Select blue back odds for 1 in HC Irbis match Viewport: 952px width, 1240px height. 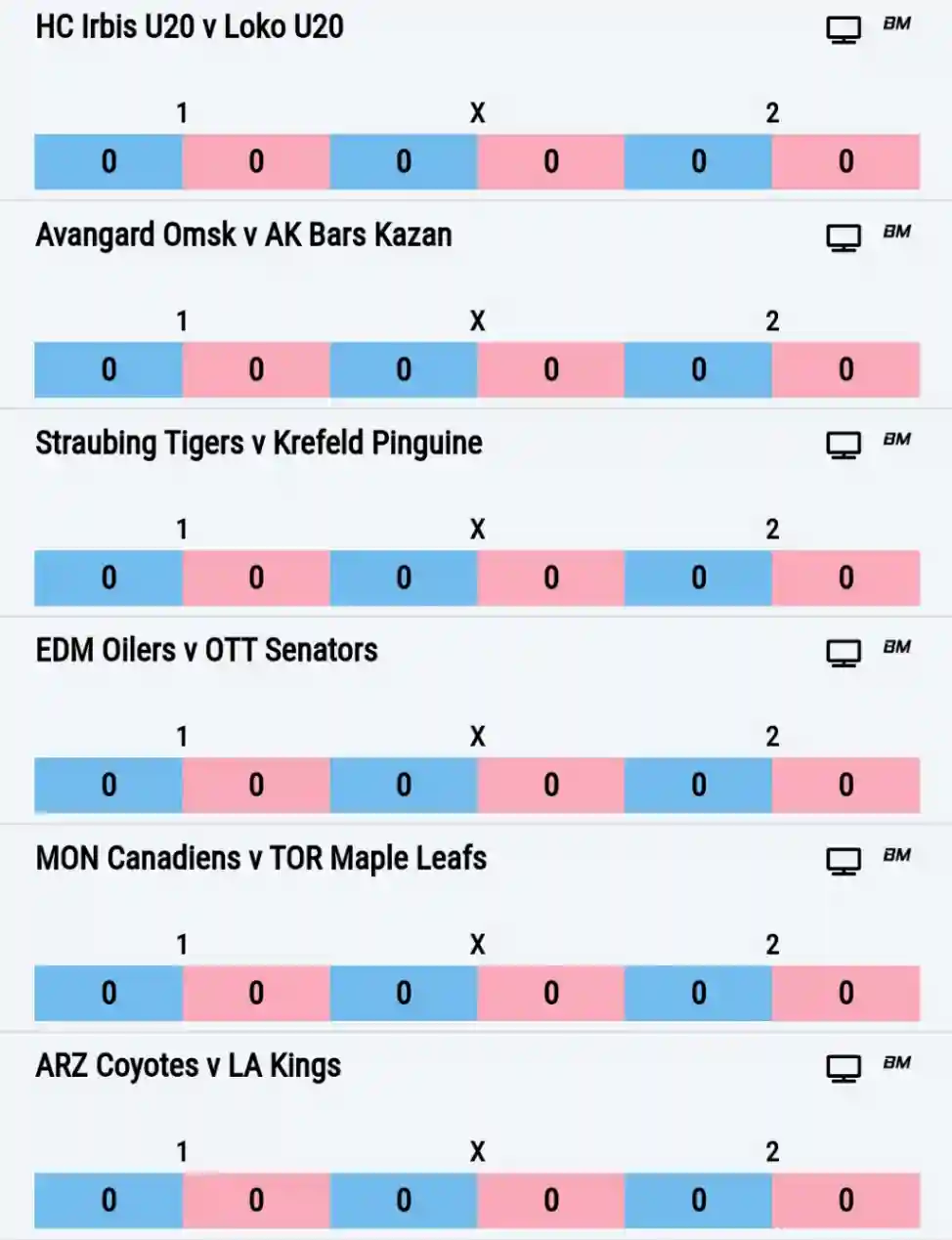[108, 161]
